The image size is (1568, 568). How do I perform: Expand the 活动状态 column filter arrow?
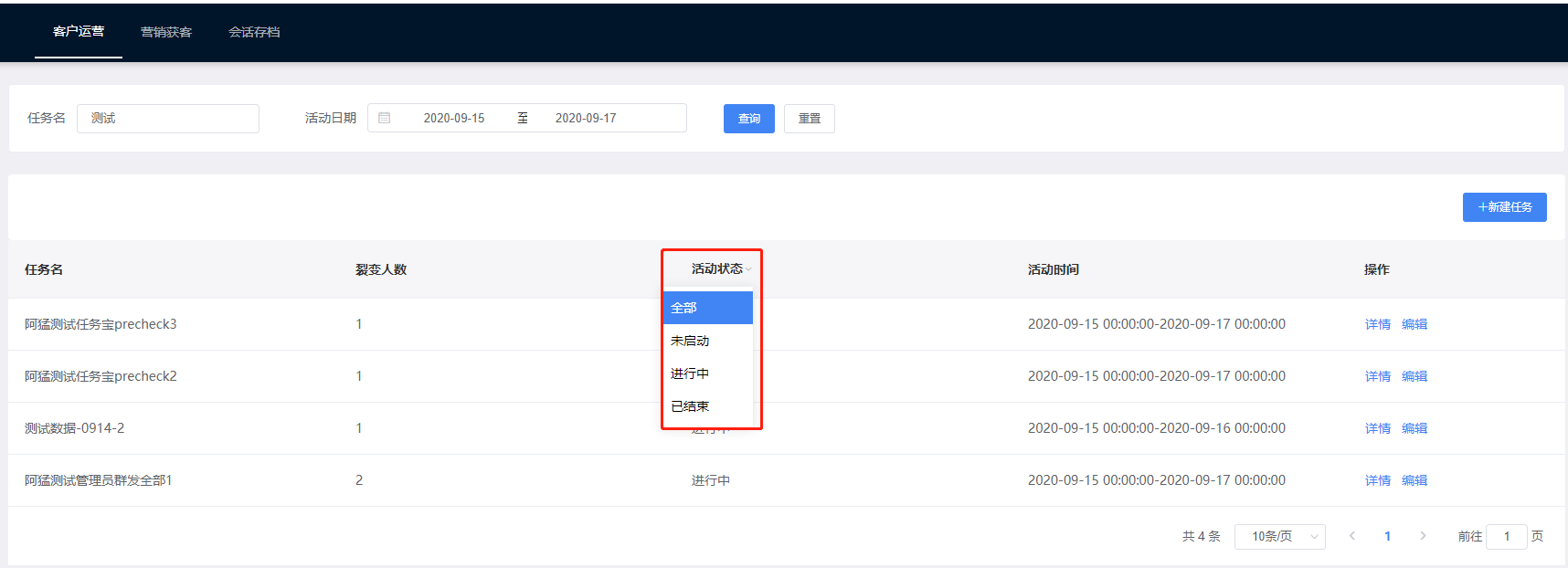click(x=748, y=269)
